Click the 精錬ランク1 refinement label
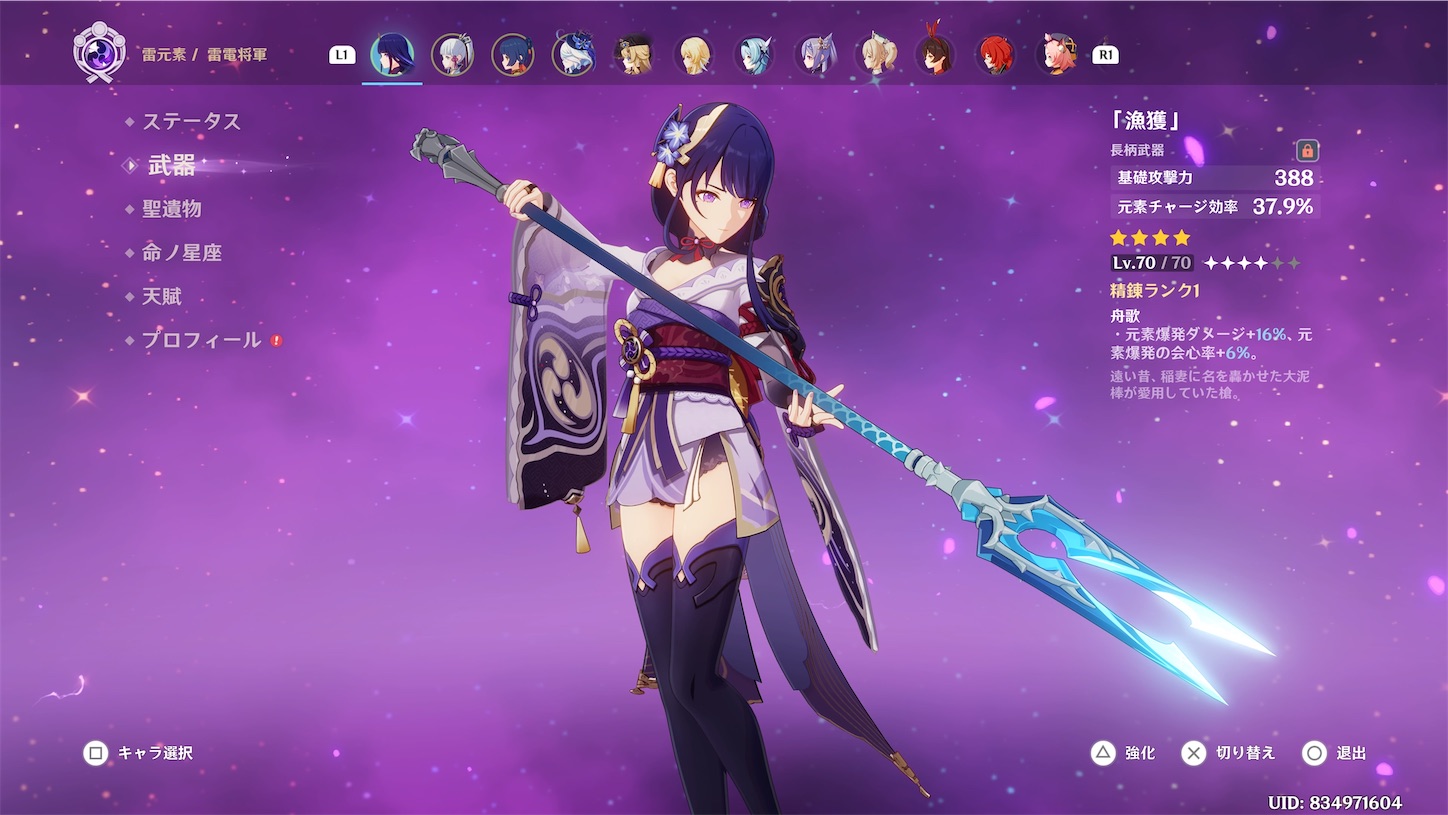Screen dimensions: 1448x815 coord(1154,291)
